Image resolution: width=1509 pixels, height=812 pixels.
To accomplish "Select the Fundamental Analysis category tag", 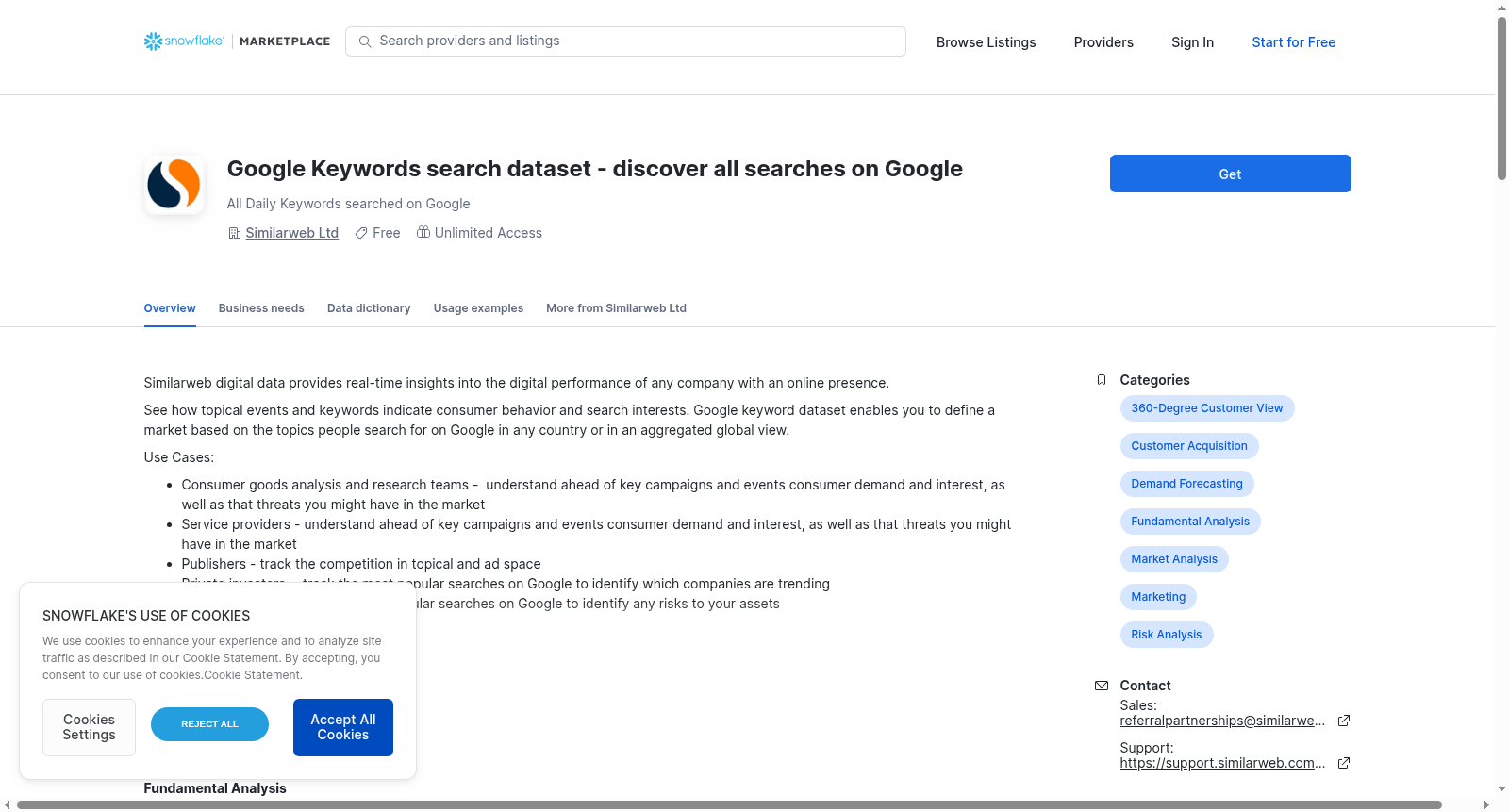I will pyautogui.click(x=1190, y=522).
